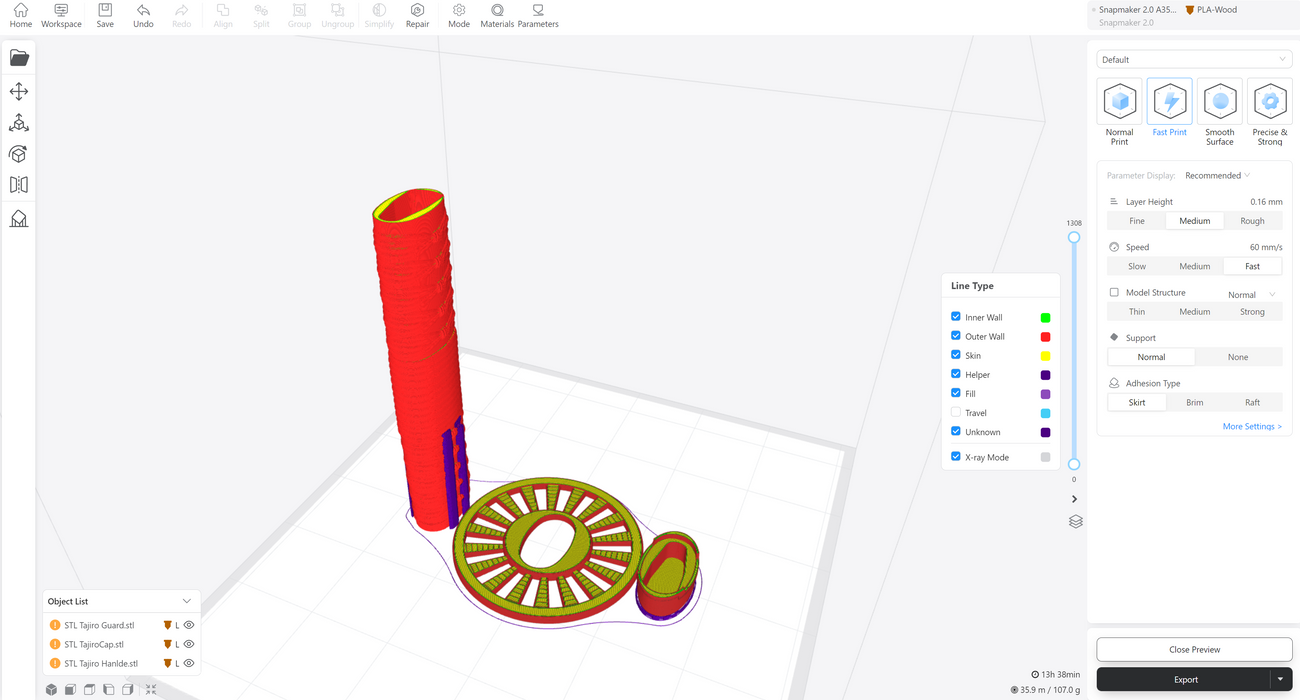Open the Materials settings
1300x700 pixels.
pos(497,15)
